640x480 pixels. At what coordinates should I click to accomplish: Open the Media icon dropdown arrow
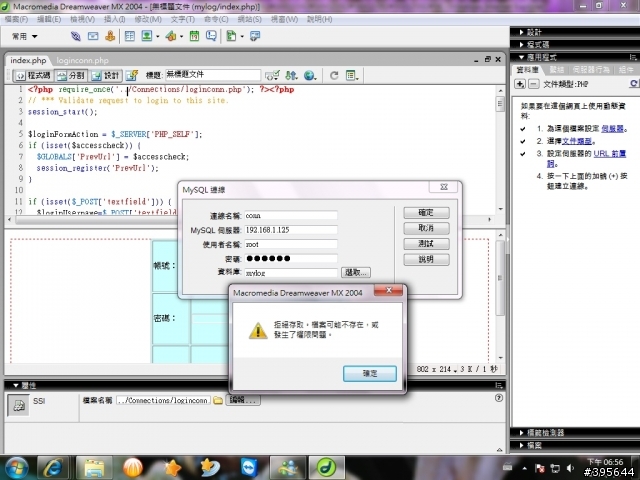(182, 37)
